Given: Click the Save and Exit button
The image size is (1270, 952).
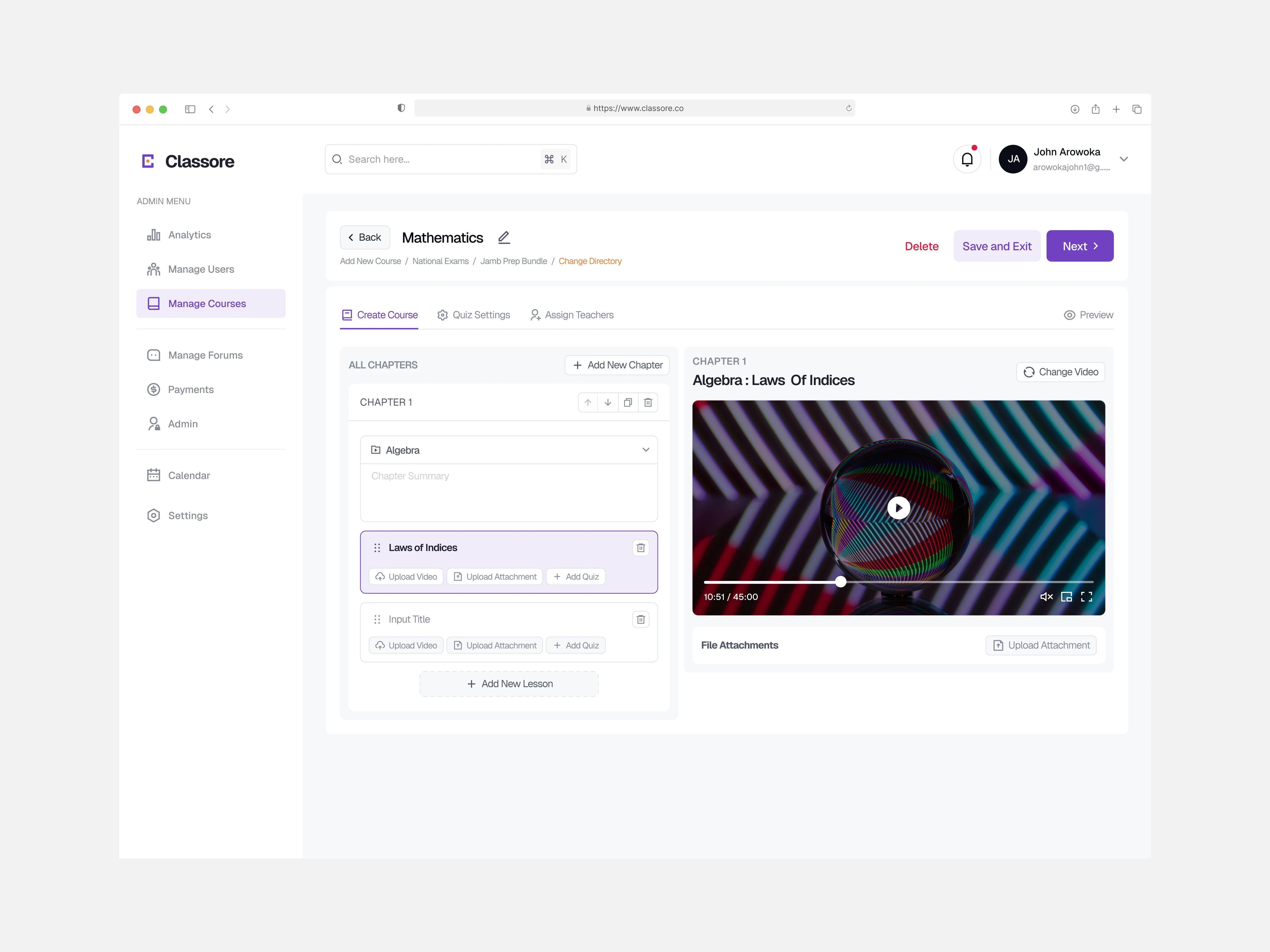Looking at the screenshot, I should (x=996, y=246).
